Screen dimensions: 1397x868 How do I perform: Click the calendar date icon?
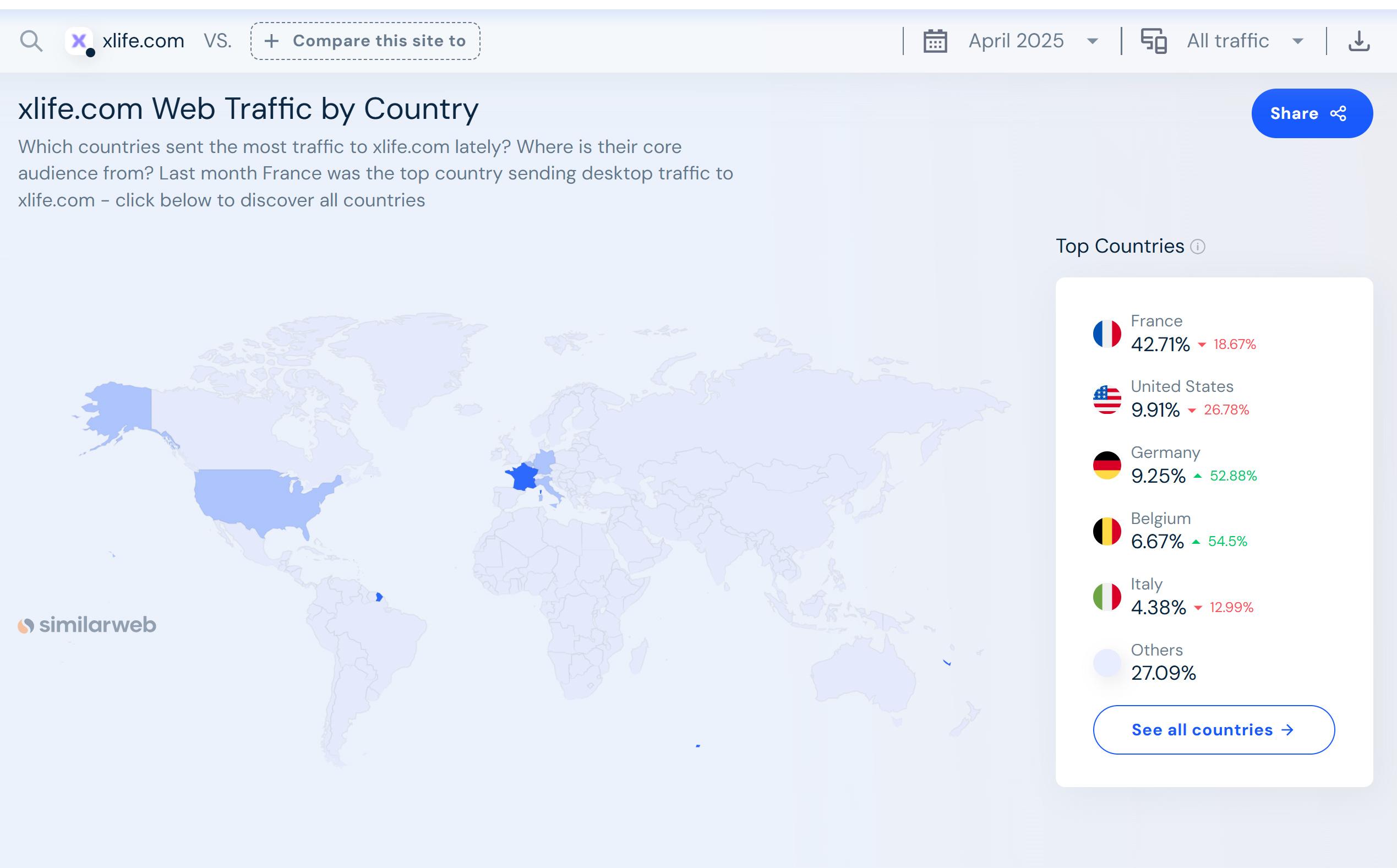click(x=935, y=41)
